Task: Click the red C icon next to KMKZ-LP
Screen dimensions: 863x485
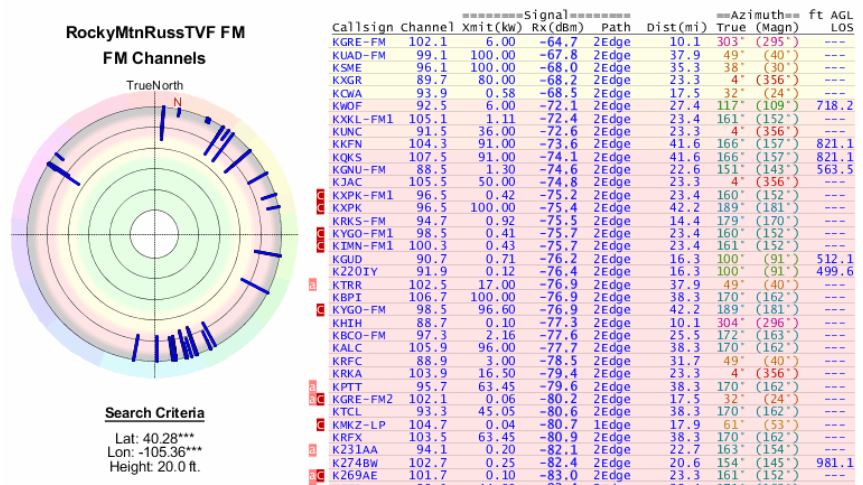Action: [321, 424]
